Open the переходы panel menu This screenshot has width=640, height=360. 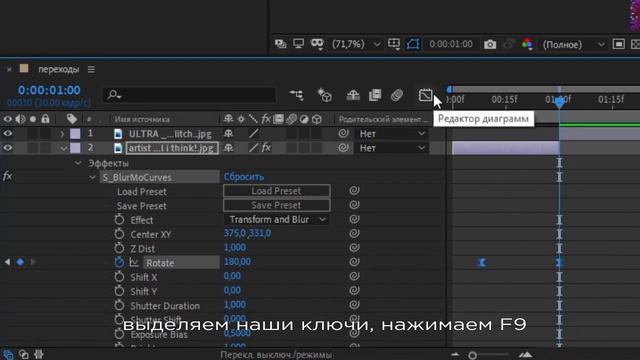tap(91, 69)
